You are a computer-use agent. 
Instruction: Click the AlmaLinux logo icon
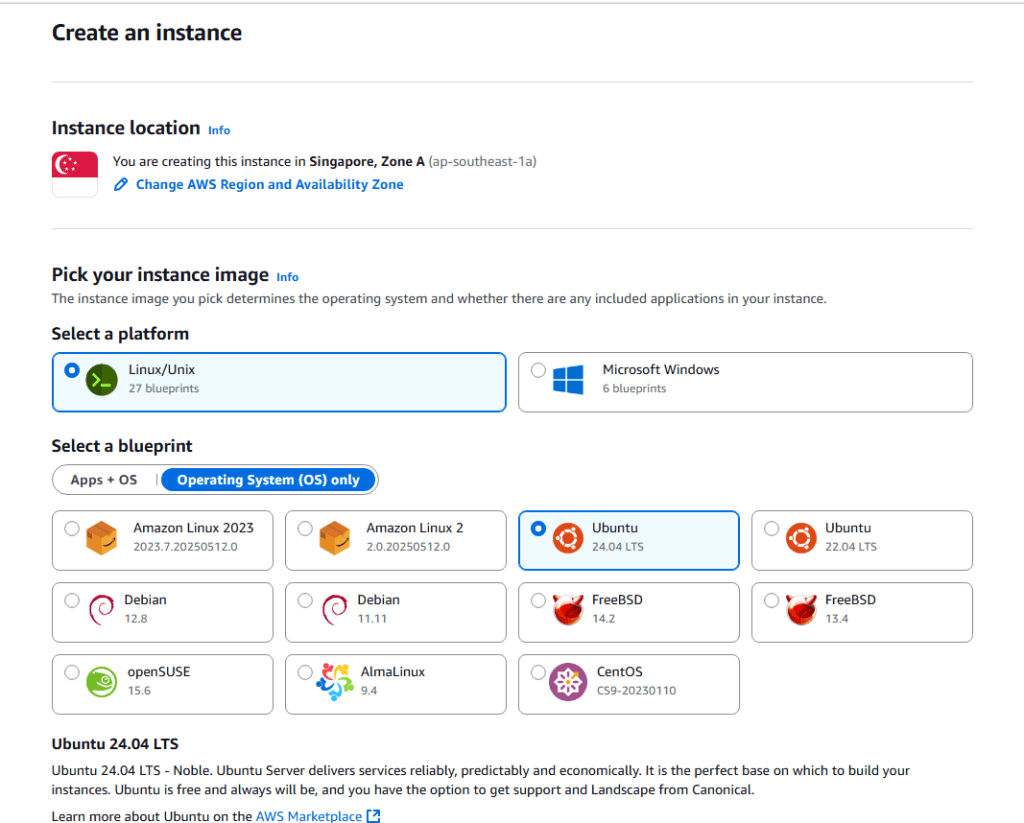(x=334, y=682)
